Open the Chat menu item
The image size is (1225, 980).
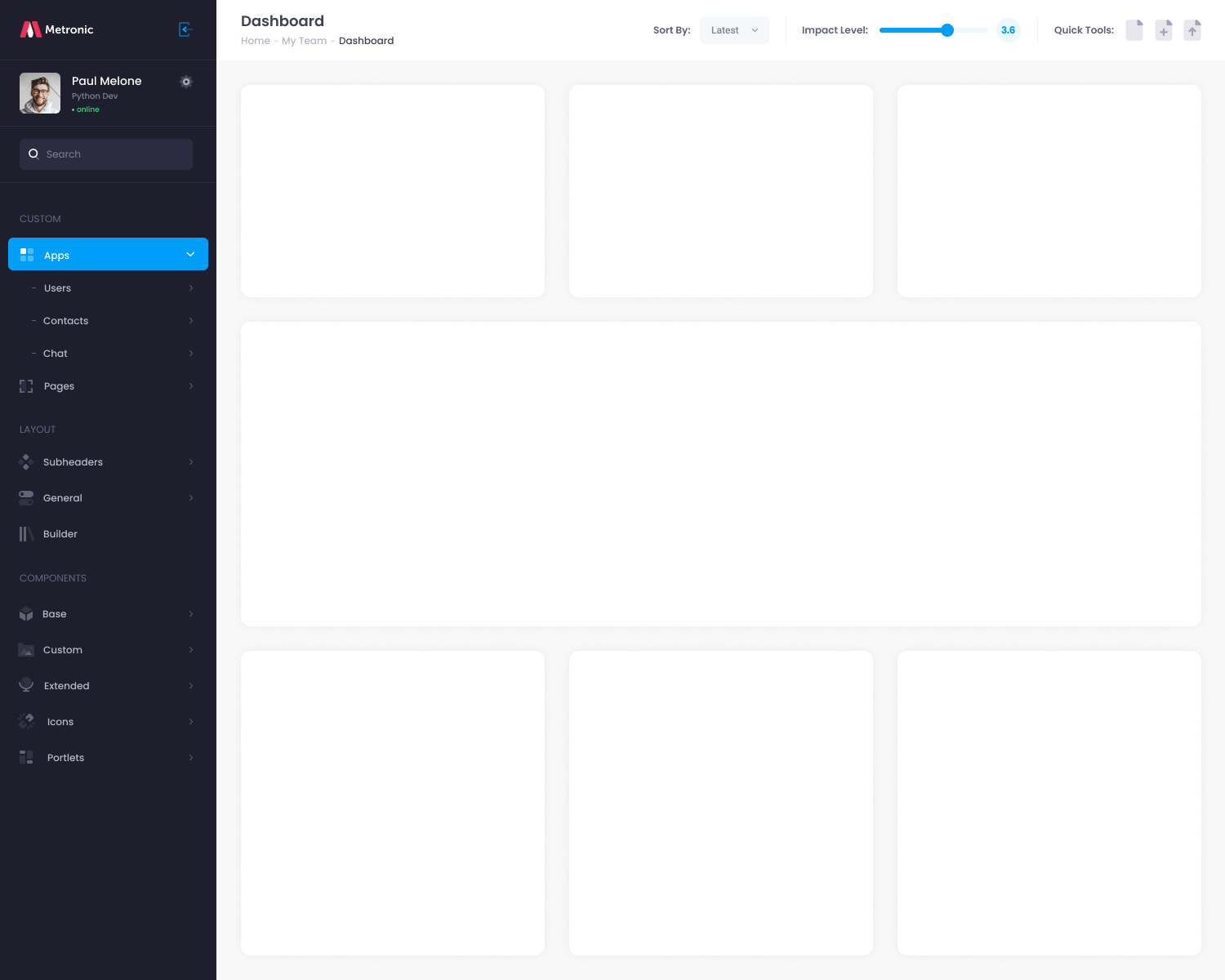tap(56, 354)
